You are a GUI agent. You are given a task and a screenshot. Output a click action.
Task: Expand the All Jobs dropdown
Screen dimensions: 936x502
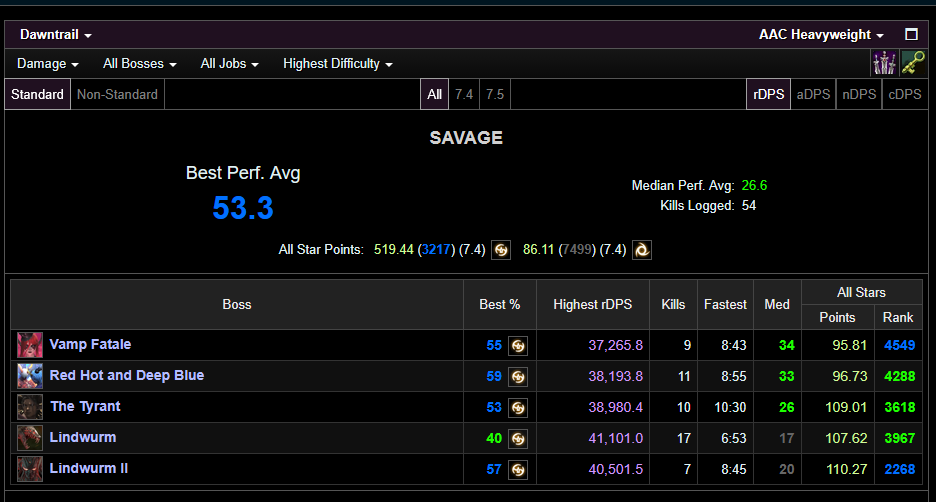pos(229,64)
